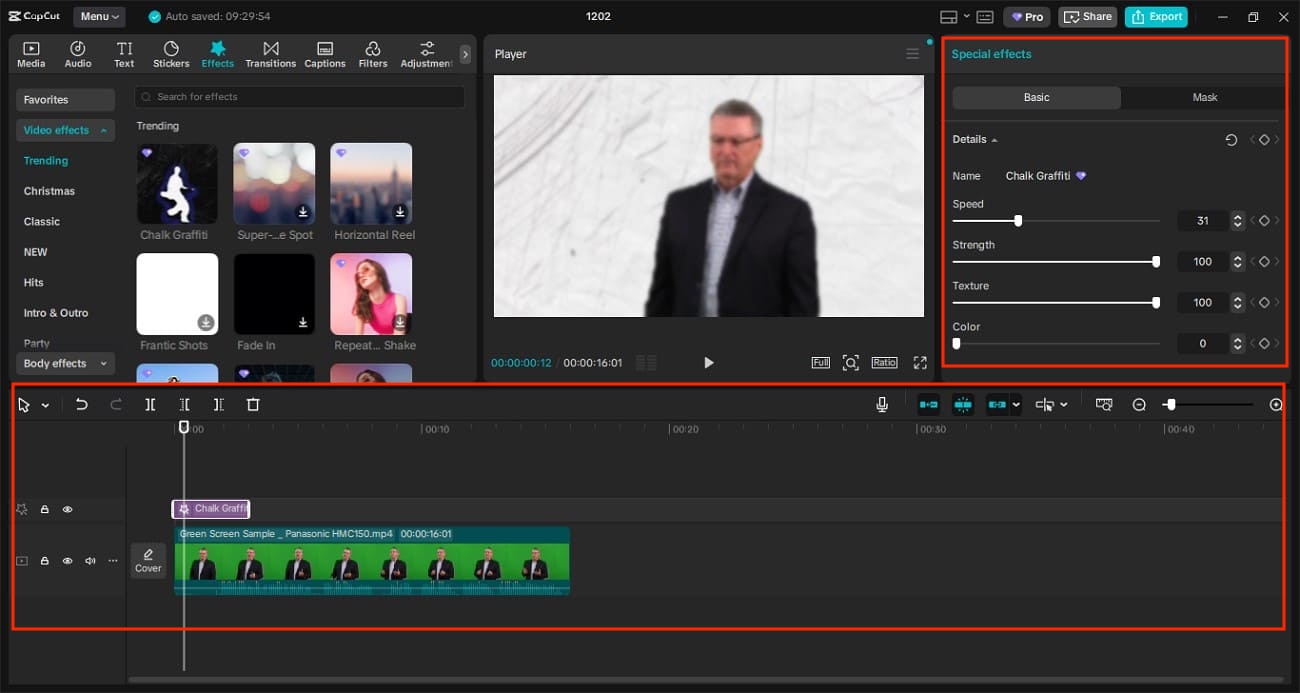Viewport: 1300px width, 693px height.
Task: Click the Search for effects field
Action: pyautogui.click(x=300, y=97)
